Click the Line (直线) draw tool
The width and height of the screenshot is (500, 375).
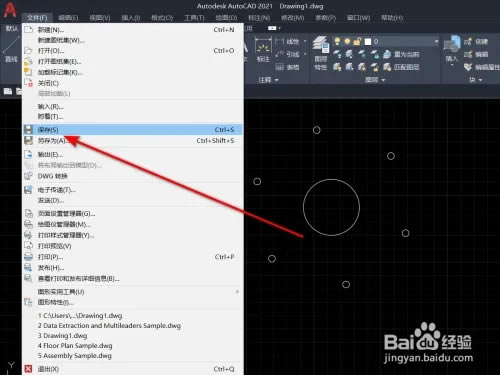tap(11, 49)
